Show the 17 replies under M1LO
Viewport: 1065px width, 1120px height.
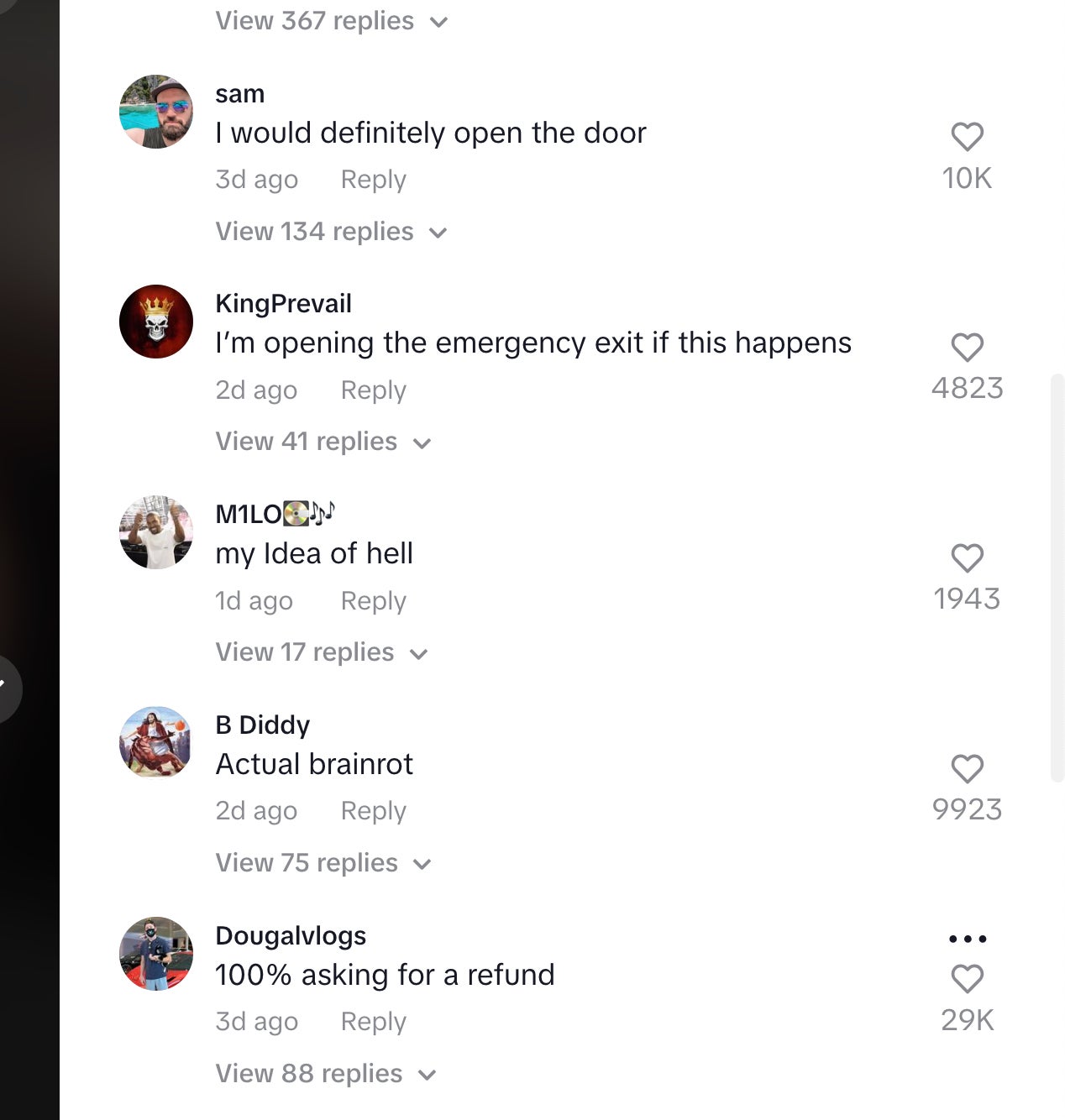(x=322, y=652)
